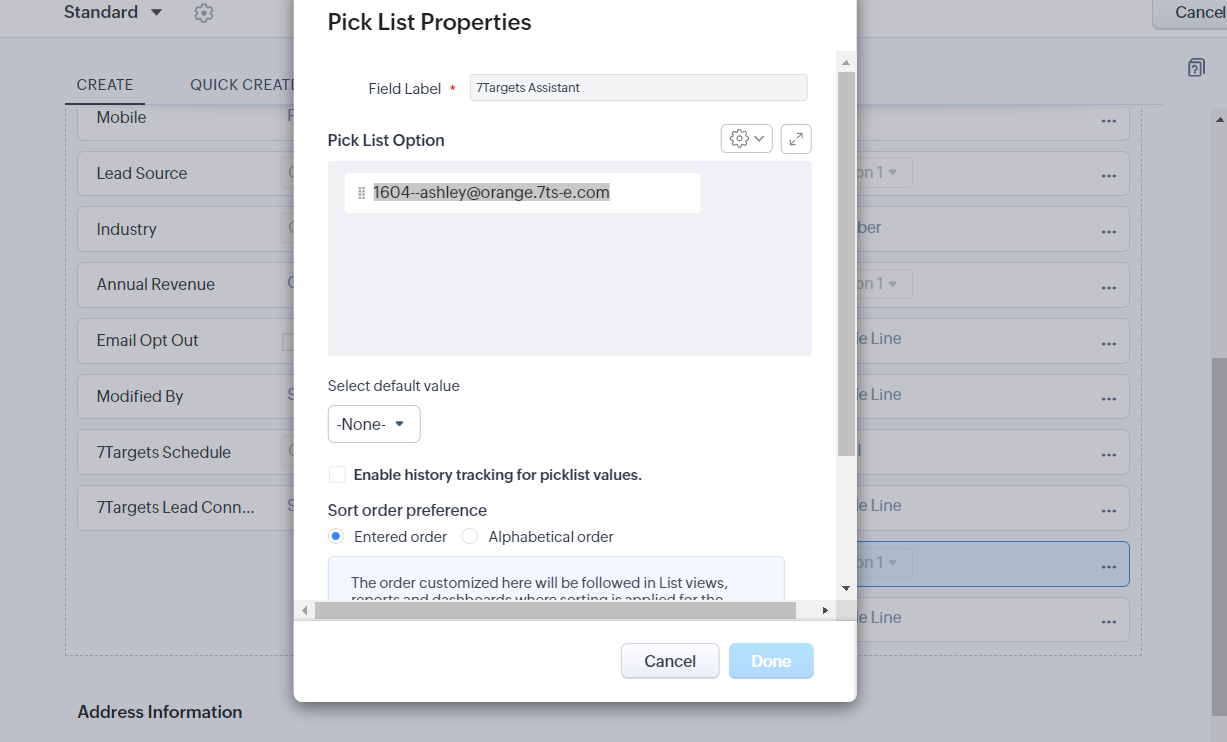Select Entered order sort preference
Screen dimensions: 1227x742
tap(337, 537)
